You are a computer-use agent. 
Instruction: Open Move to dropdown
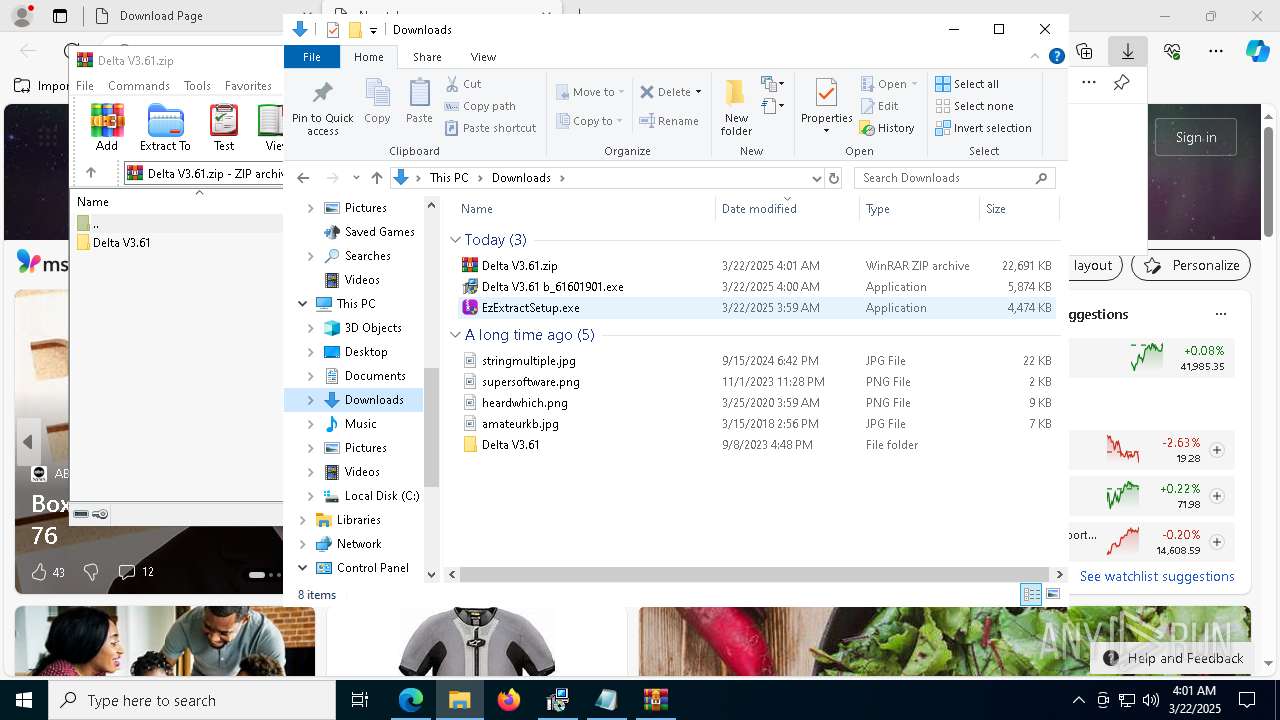590,92
